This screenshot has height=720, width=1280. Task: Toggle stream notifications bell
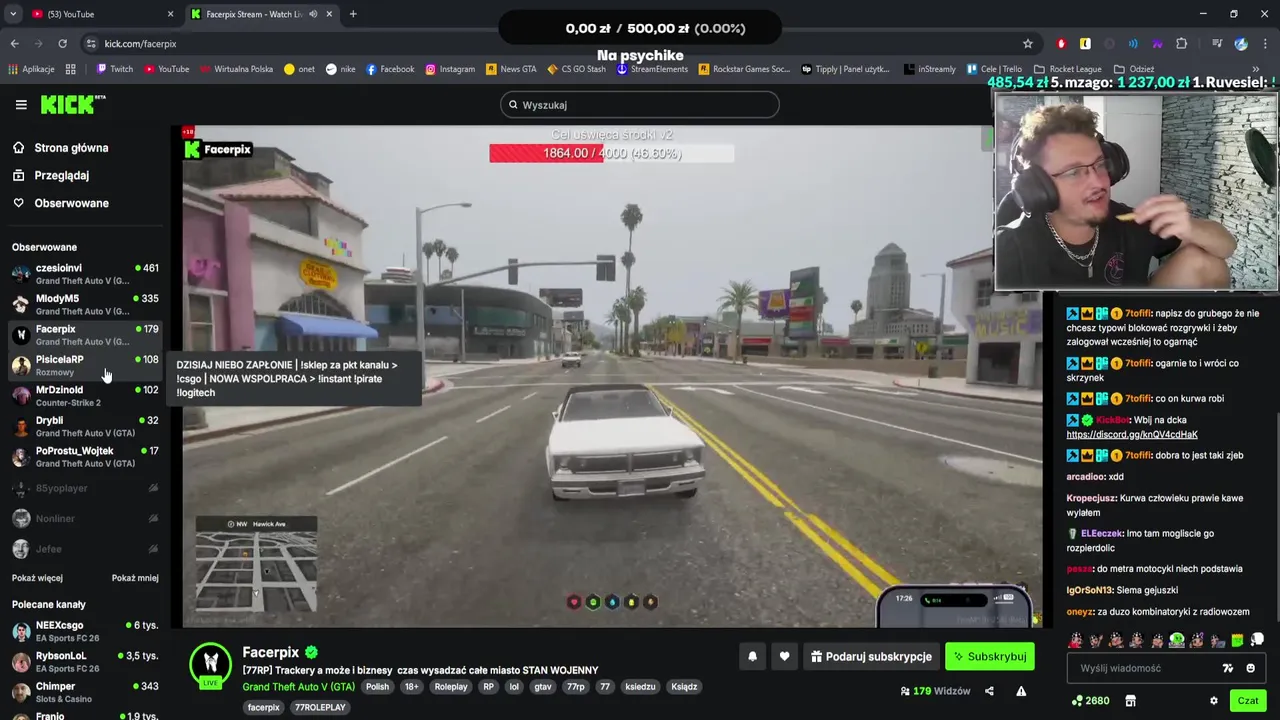pos(752,657)
